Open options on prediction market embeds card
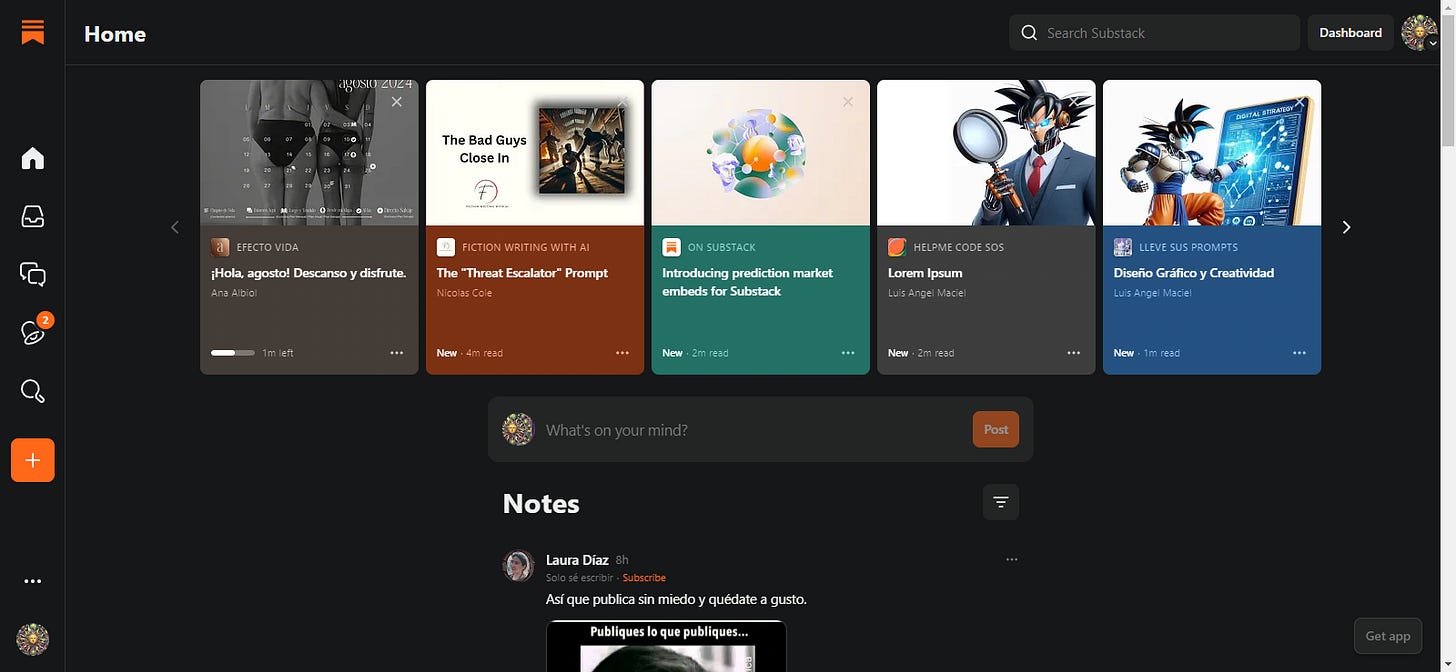Screen dimensions: 1456x672 pyautogui.click(x=848, y=353)
